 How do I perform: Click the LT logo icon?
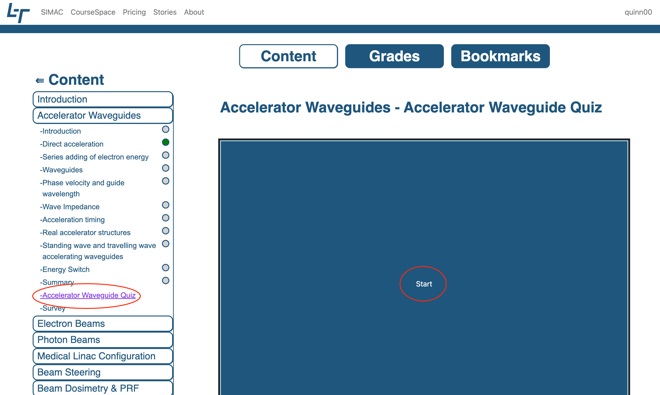coord(18,13)
